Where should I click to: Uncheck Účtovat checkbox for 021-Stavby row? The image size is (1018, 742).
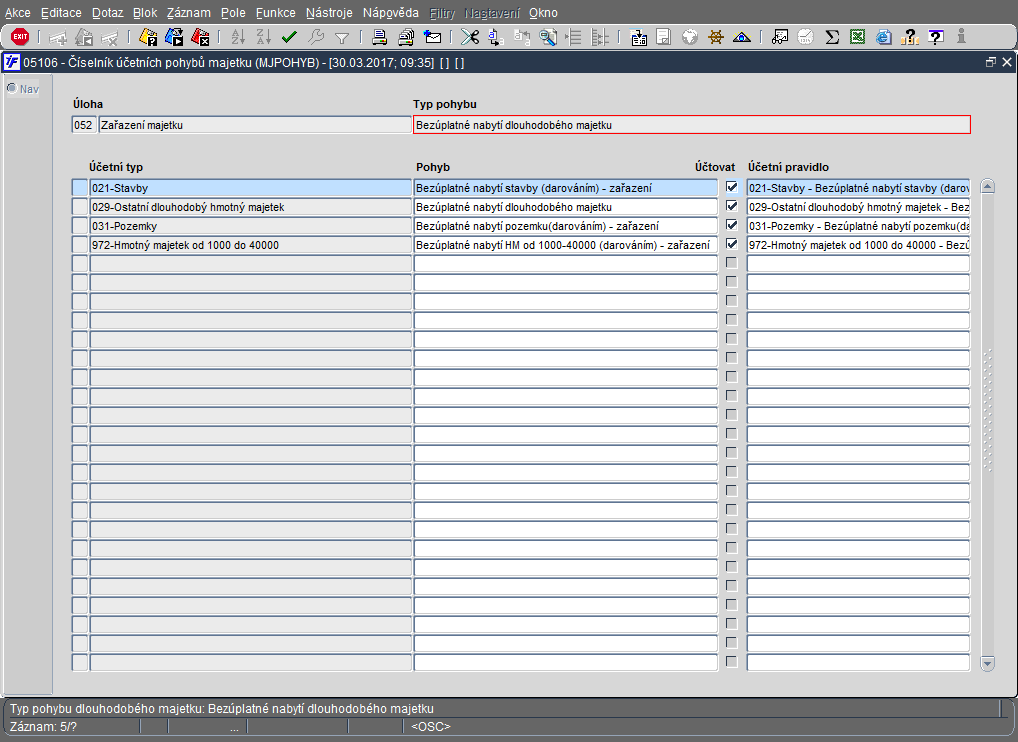732,187
